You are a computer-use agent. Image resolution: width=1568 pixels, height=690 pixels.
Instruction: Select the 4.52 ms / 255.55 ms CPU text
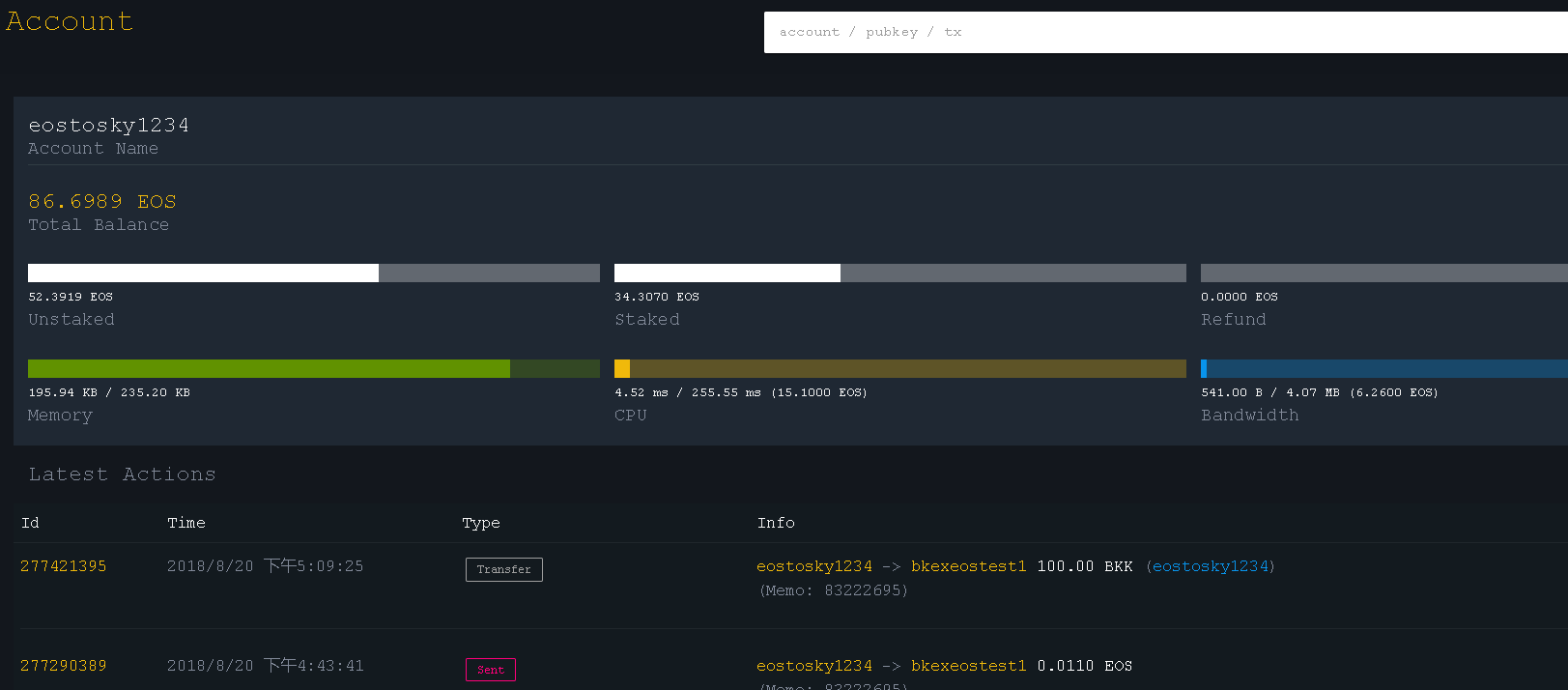[x=741, y=392]
